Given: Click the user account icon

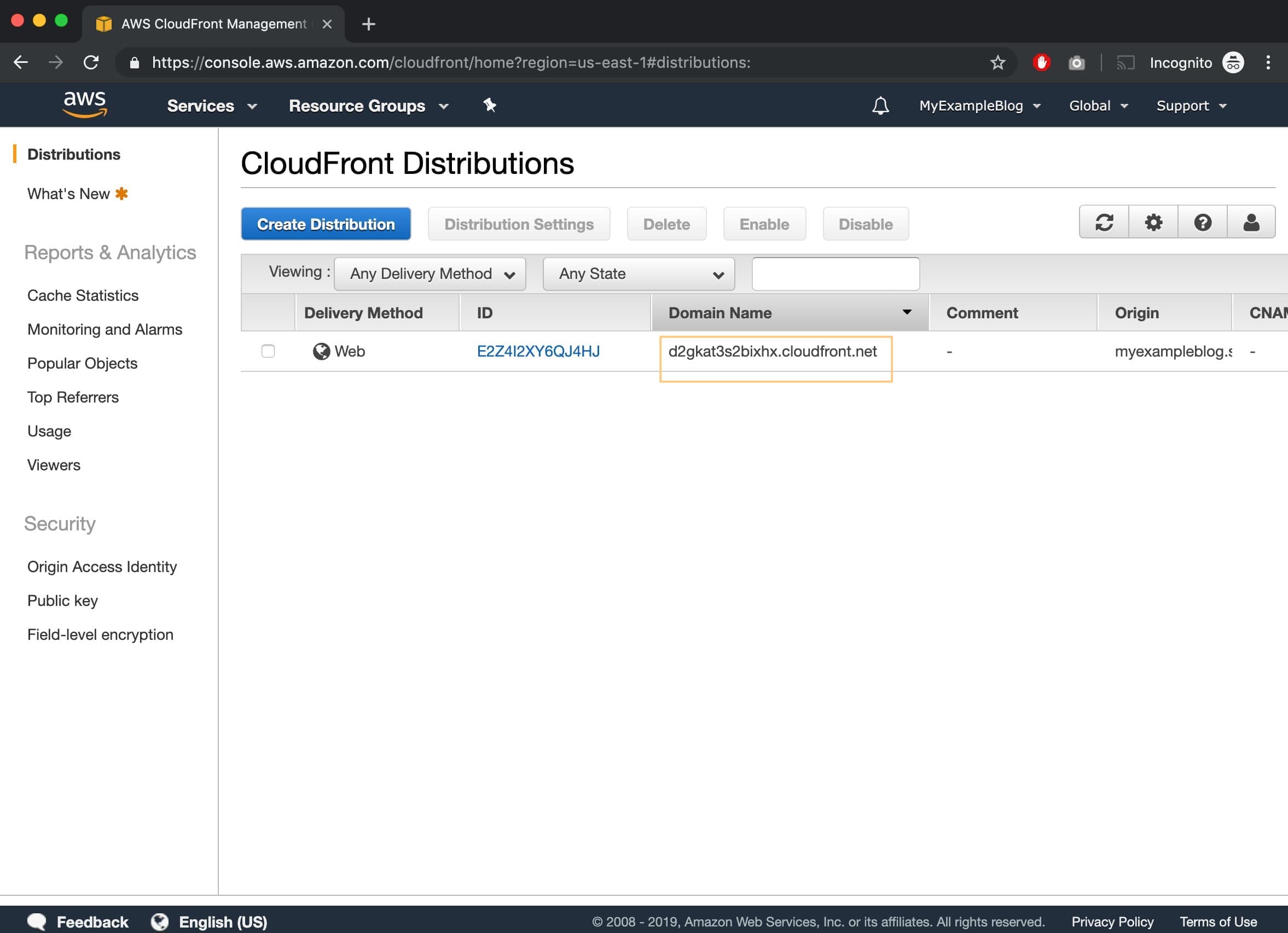Looking at the screenshot, I should point(1251,223).
